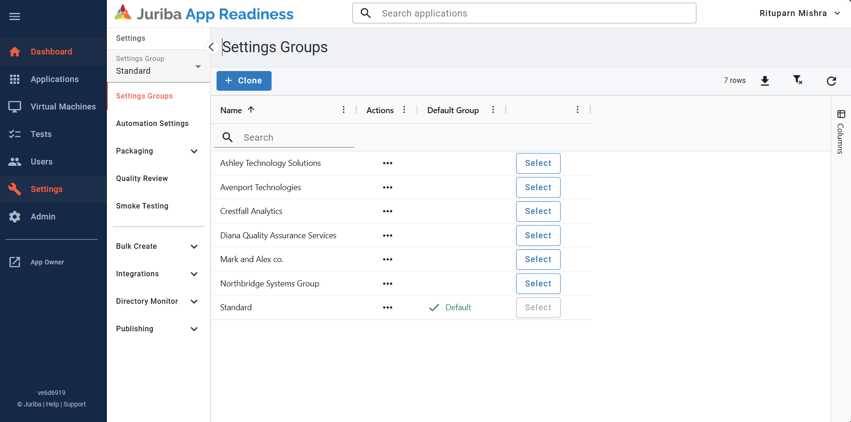Expand the Publishing section

click(x=194, y=329)
